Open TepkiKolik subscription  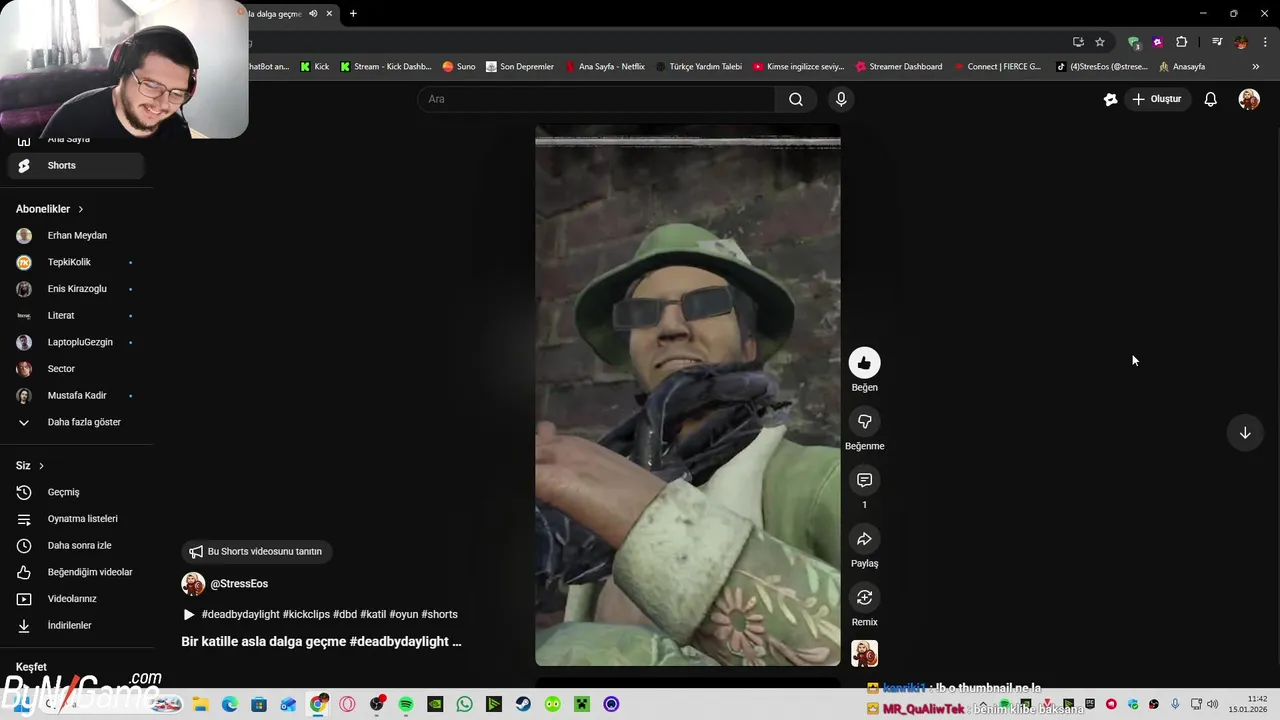76,262
